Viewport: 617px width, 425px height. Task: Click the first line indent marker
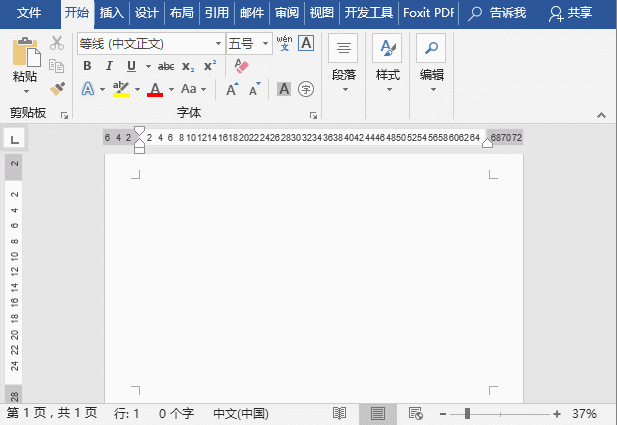(x=139, y=131)
